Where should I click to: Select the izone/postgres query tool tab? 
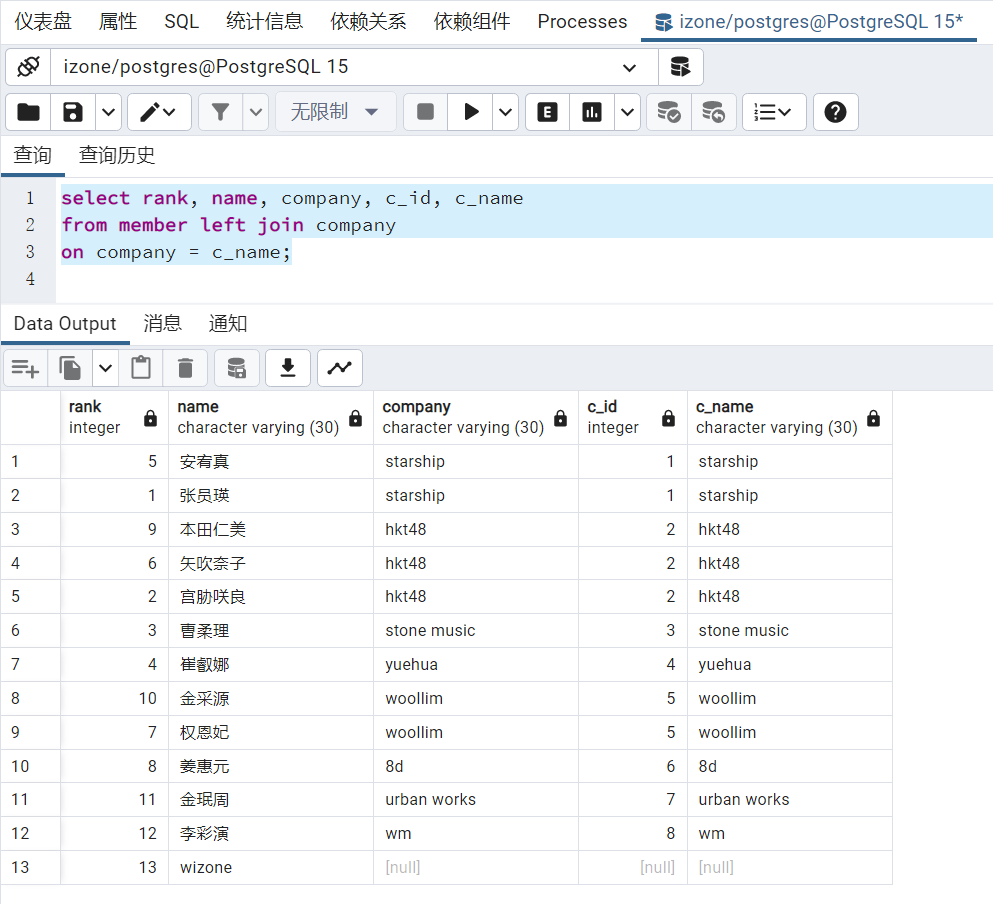809,22
